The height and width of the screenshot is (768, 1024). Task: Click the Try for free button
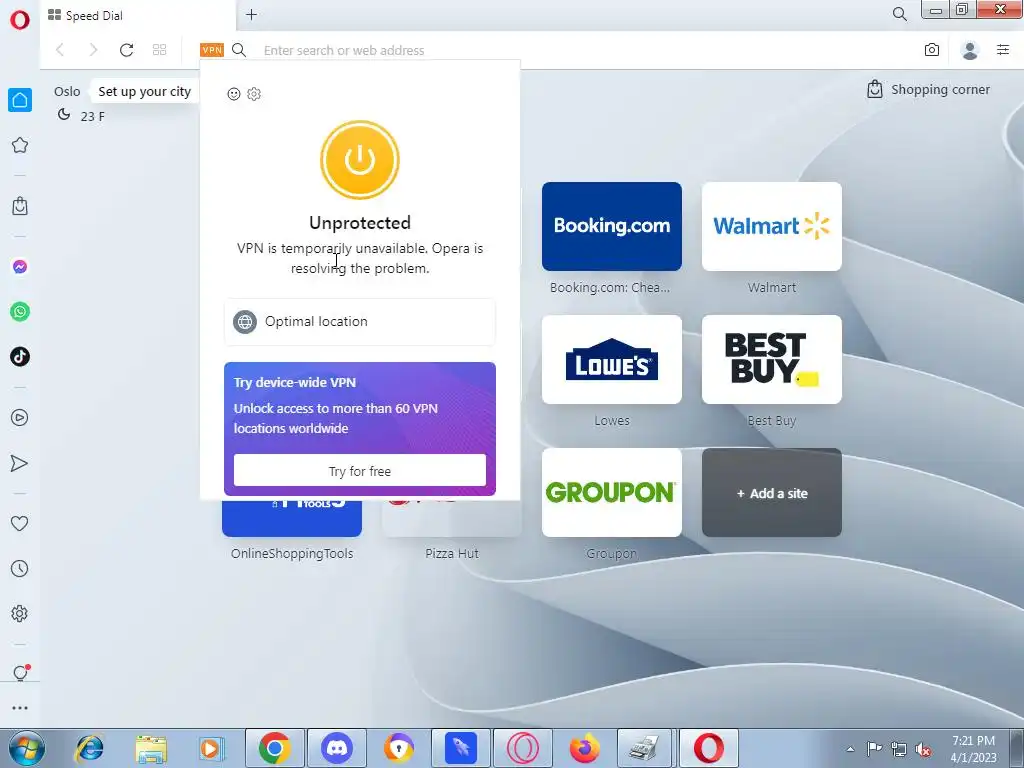pos(360,471)
